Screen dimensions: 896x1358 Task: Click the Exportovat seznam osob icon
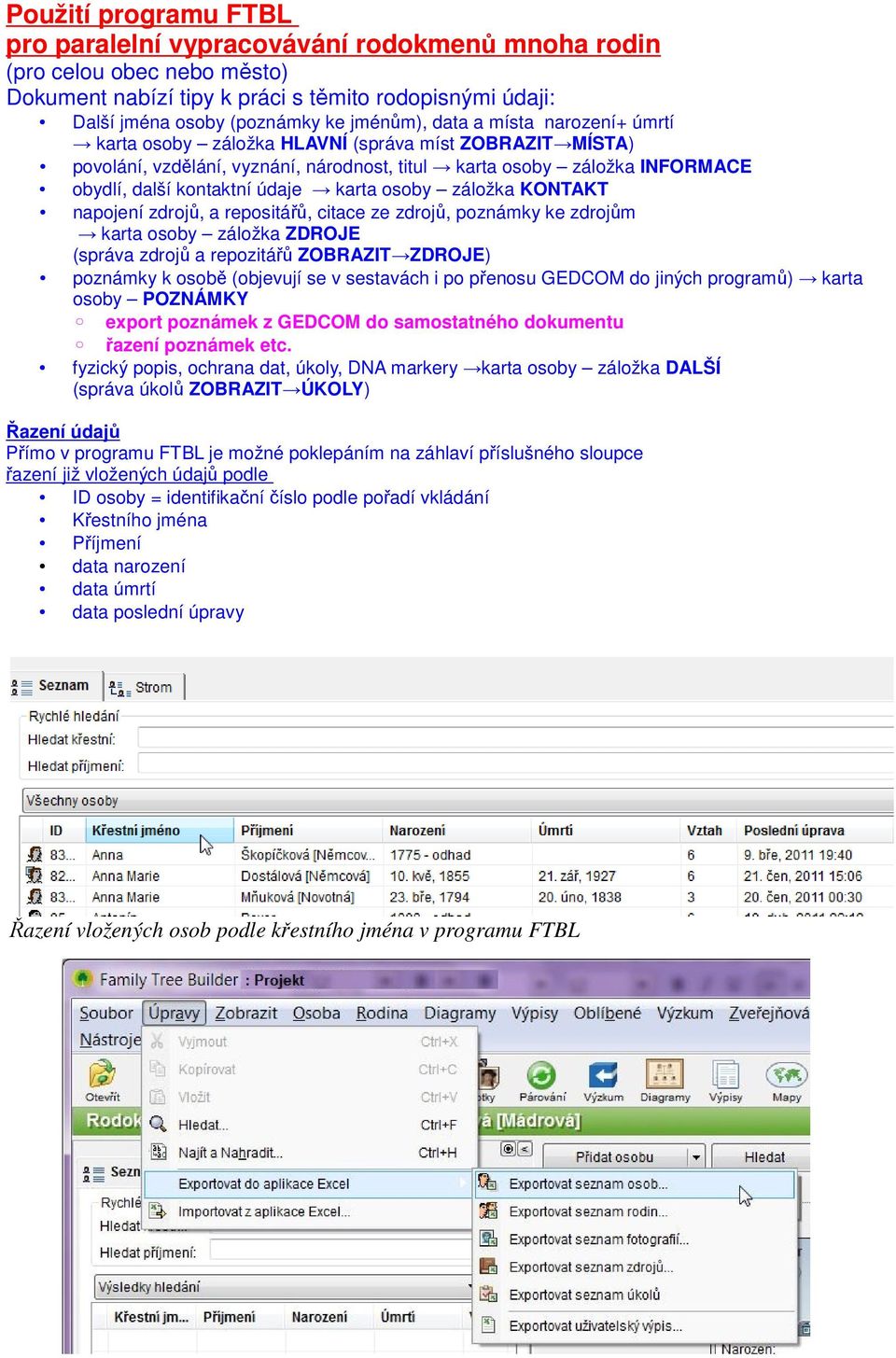[488, 1183]
